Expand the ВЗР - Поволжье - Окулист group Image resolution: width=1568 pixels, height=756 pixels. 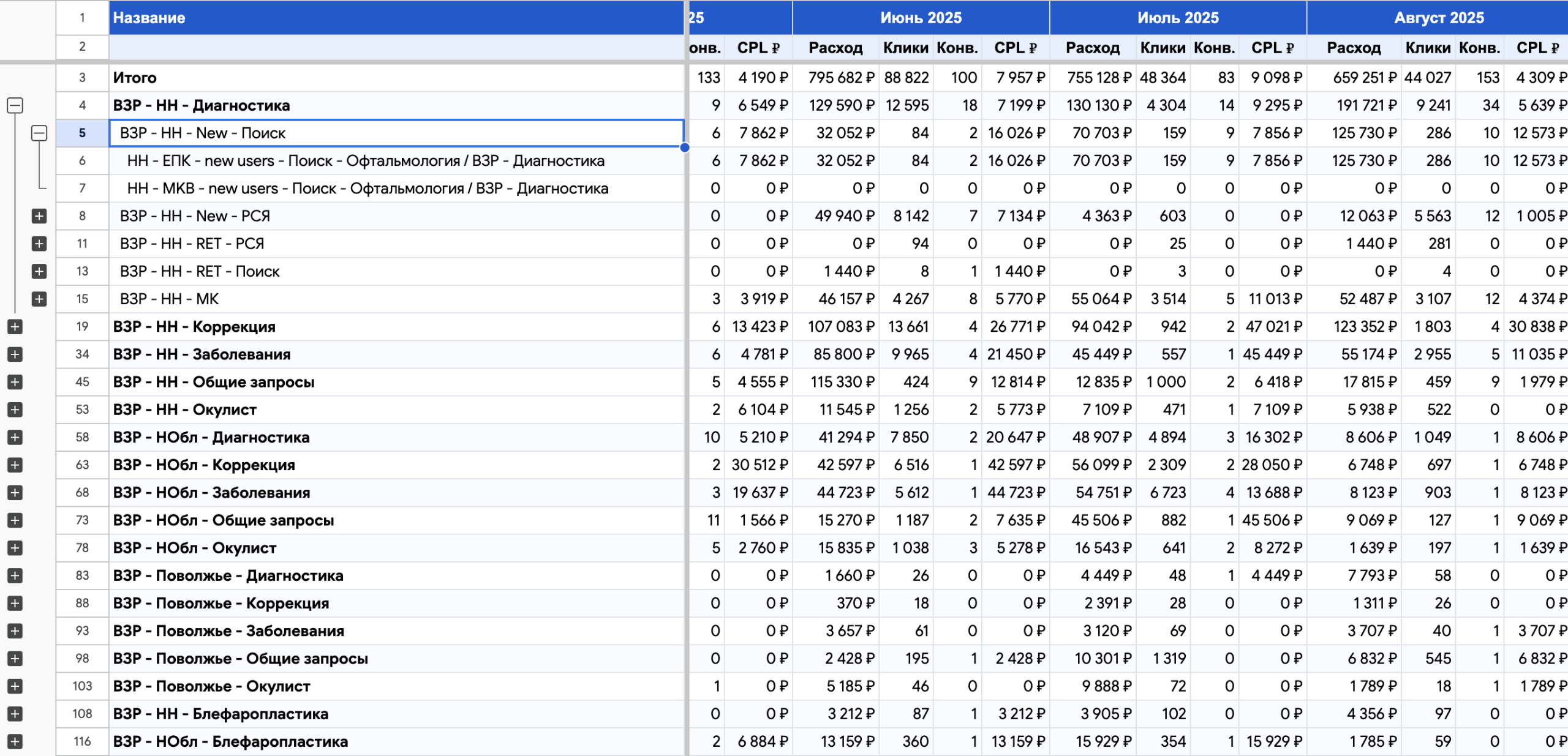click(15, 686)
